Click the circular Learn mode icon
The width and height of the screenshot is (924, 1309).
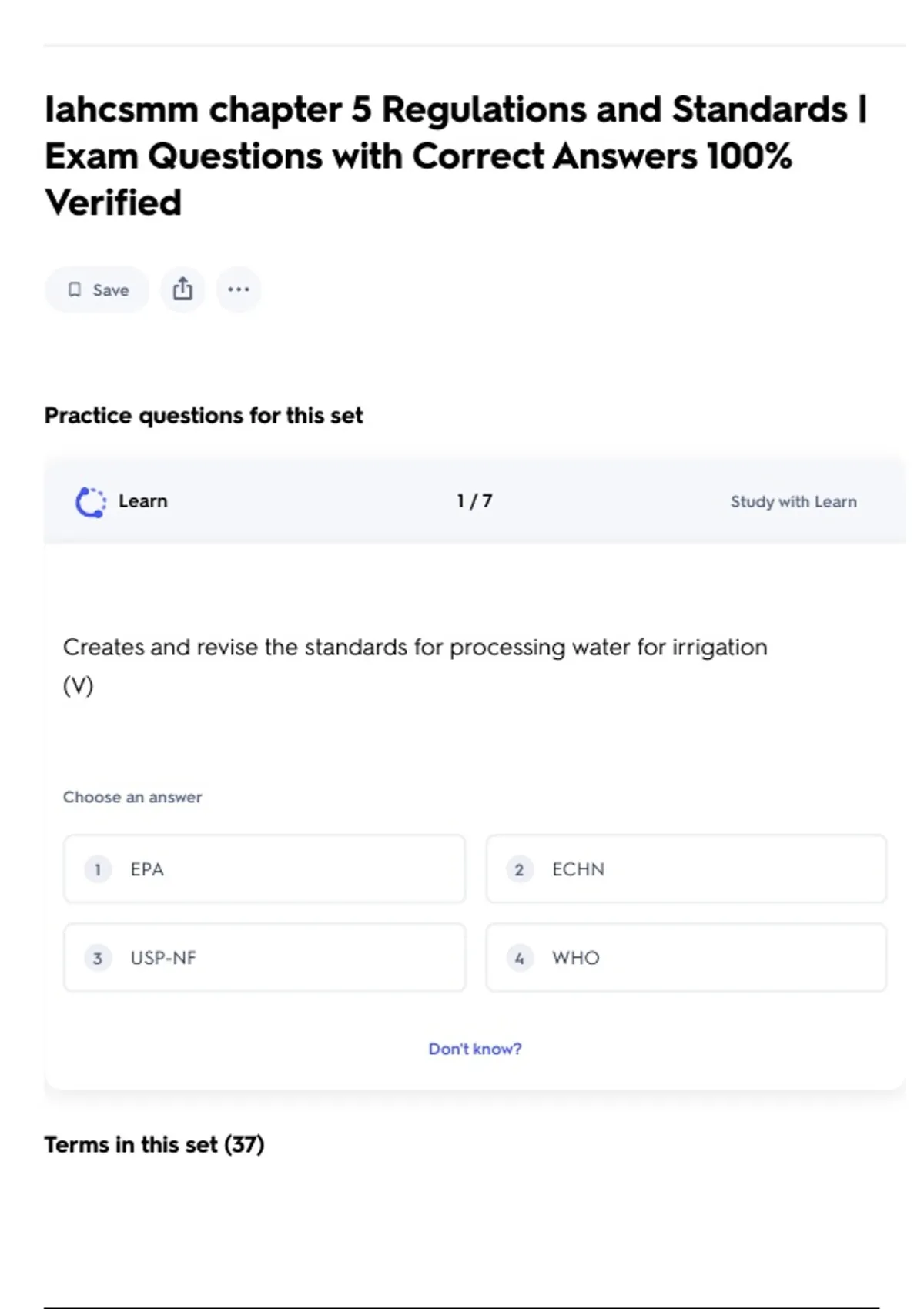(x=91, y=502)
